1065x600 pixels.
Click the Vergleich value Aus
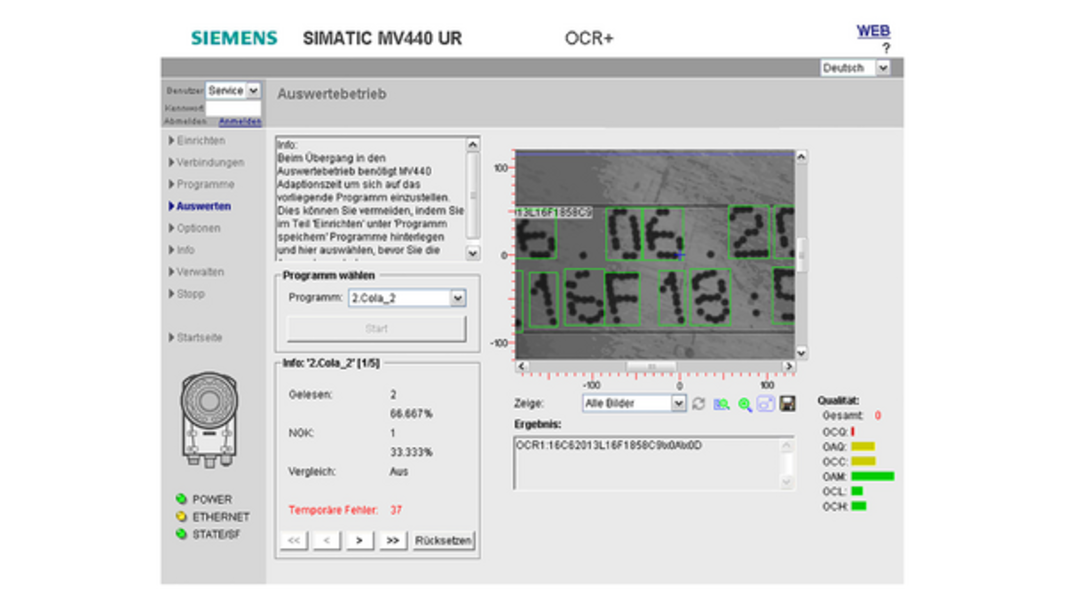[x=399, y=472]
